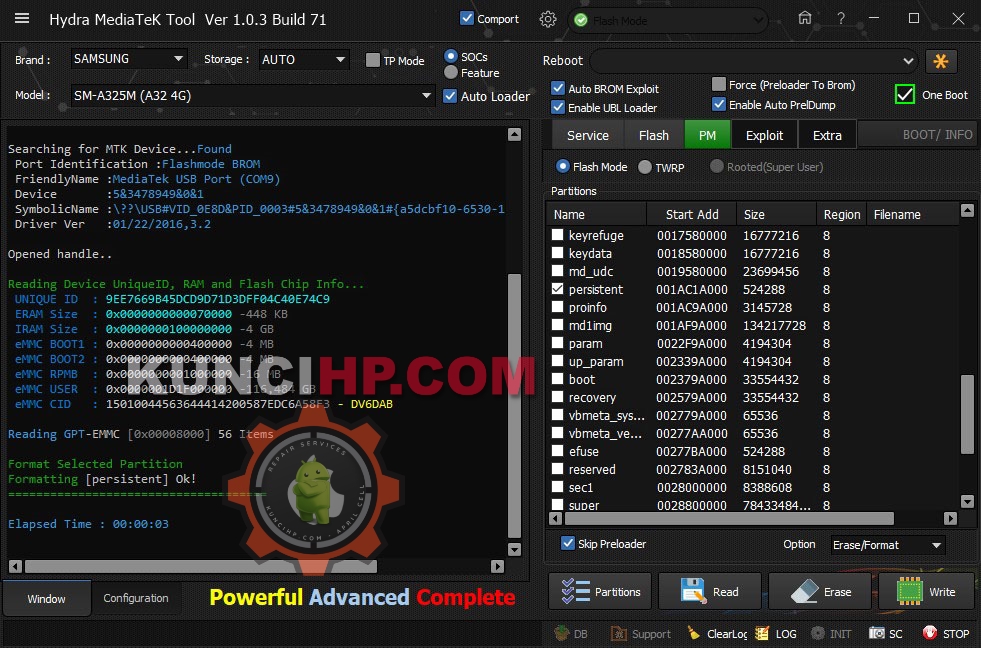The width and height of the screenshot is (981, 648).
Task: Select TWRP radio button
Action: click(x=645, y=167)
